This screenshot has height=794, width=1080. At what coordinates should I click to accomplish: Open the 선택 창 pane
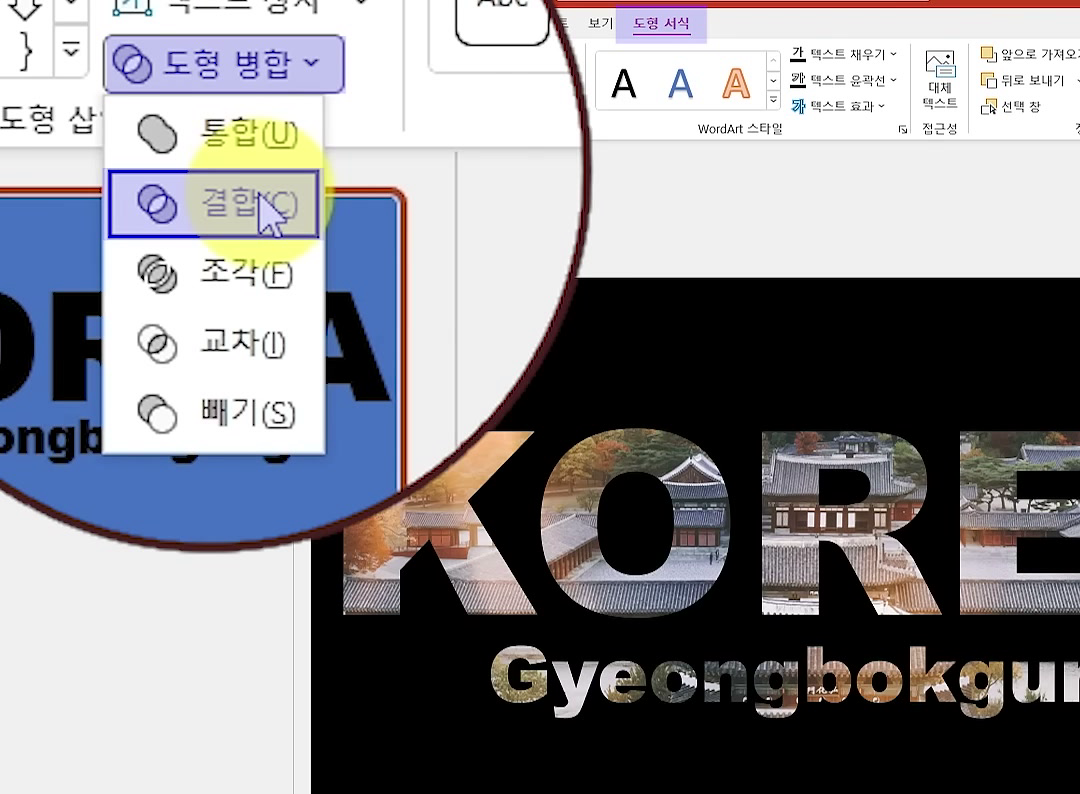pyautogui.click(x=1010, y=106)
